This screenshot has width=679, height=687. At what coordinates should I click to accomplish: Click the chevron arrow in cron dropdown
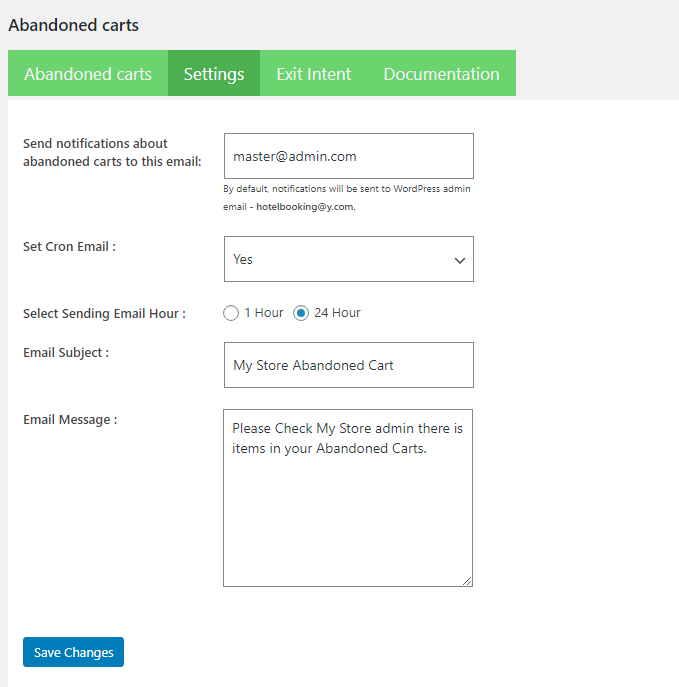click(460, 261)
